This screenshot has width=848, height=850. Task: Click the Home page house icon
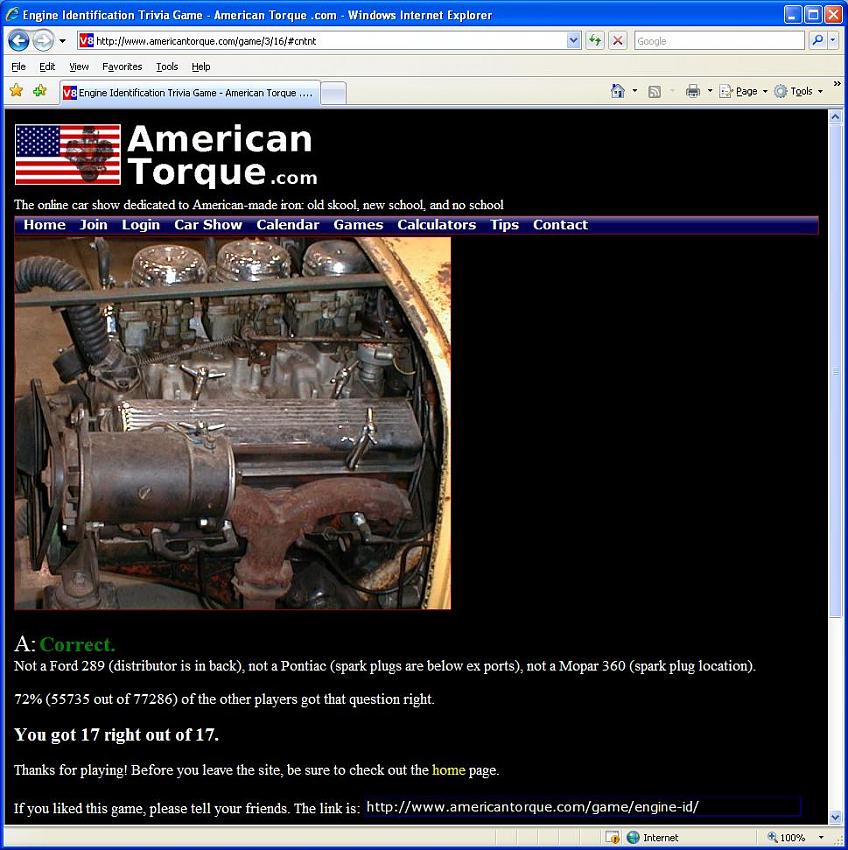618,91
